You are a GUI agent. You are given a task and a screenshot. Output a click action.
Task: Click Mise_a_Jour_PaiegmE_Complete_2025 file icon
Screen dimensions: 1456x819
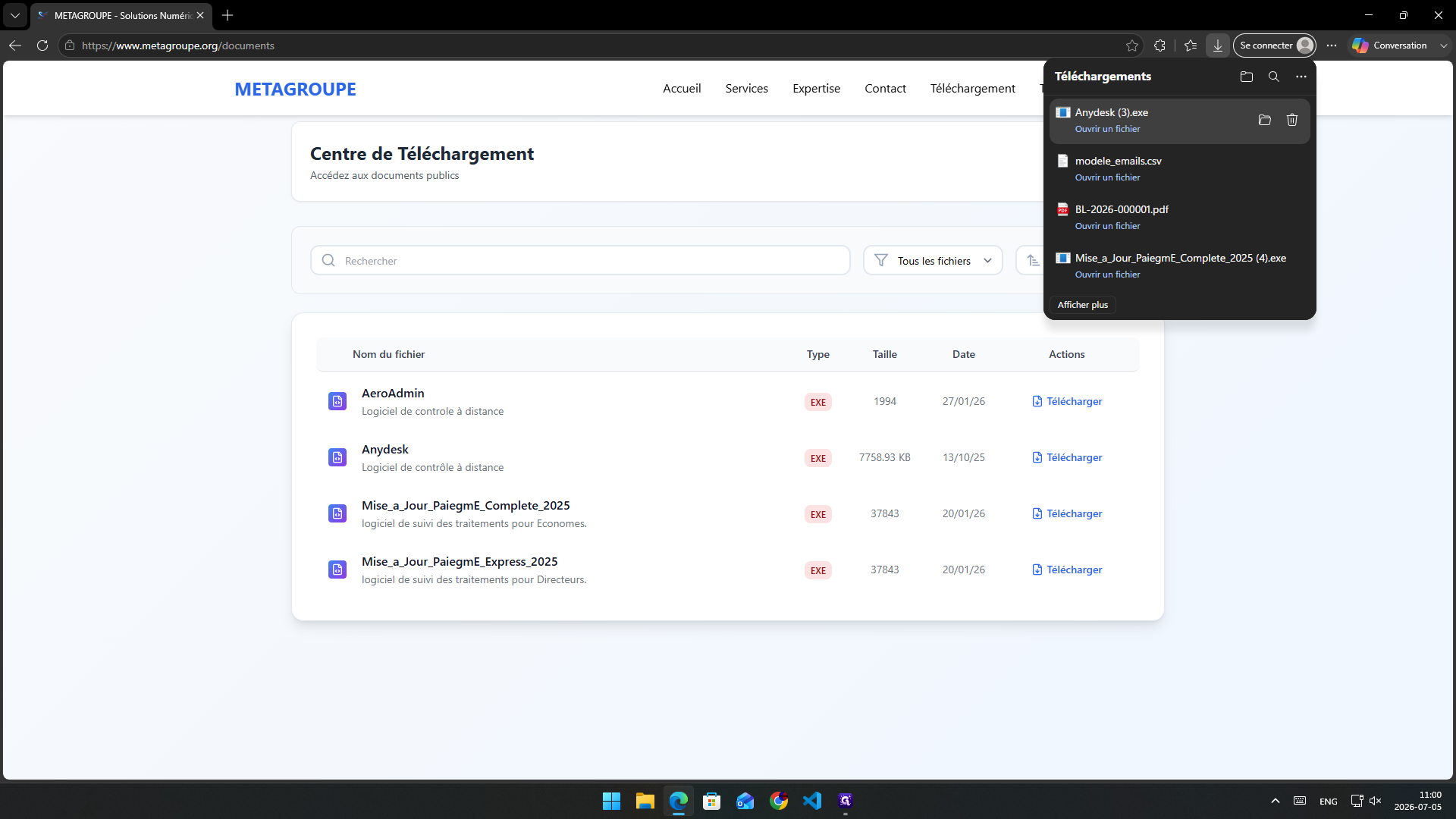coord(337,513)
